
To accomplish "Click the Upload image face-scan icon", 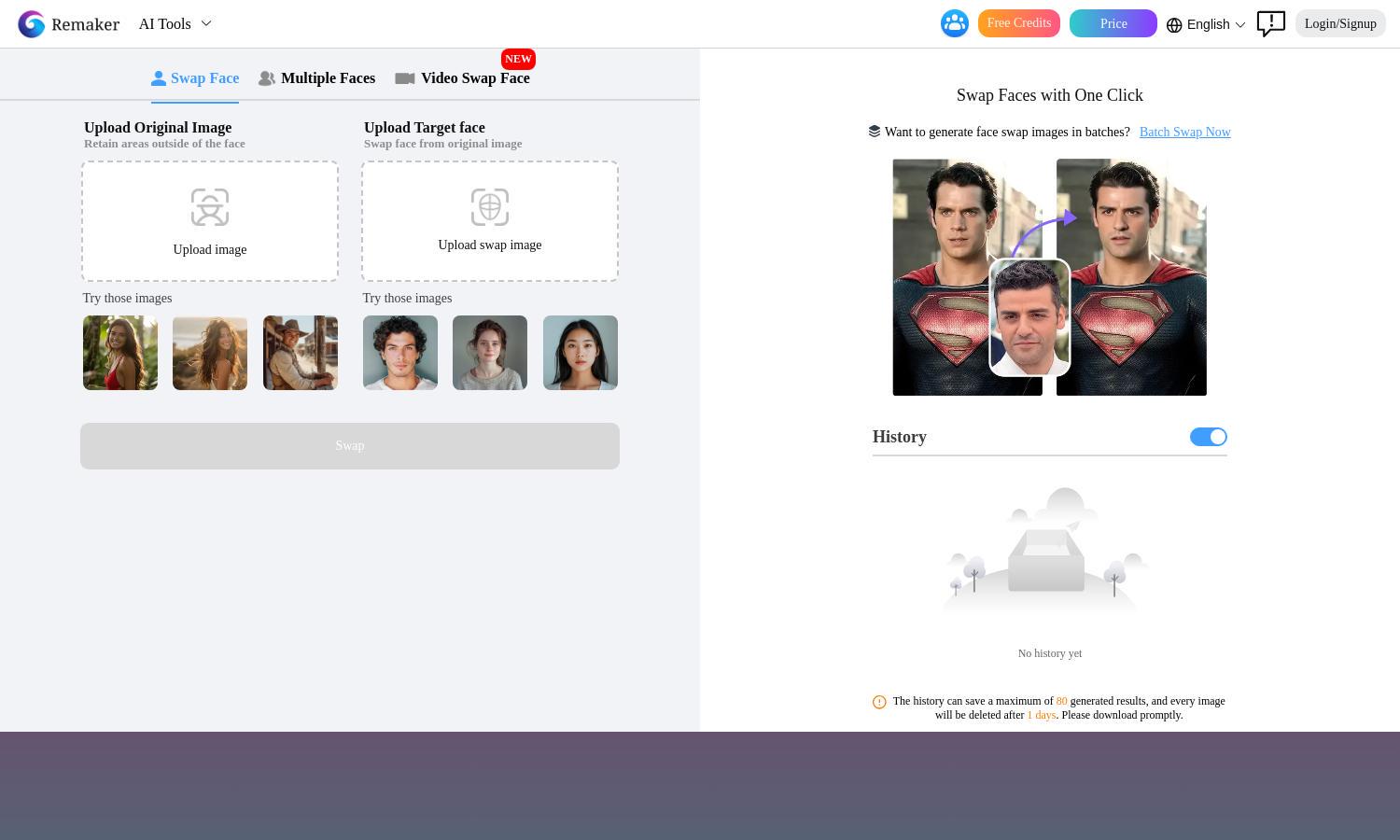I will [210, 207].
